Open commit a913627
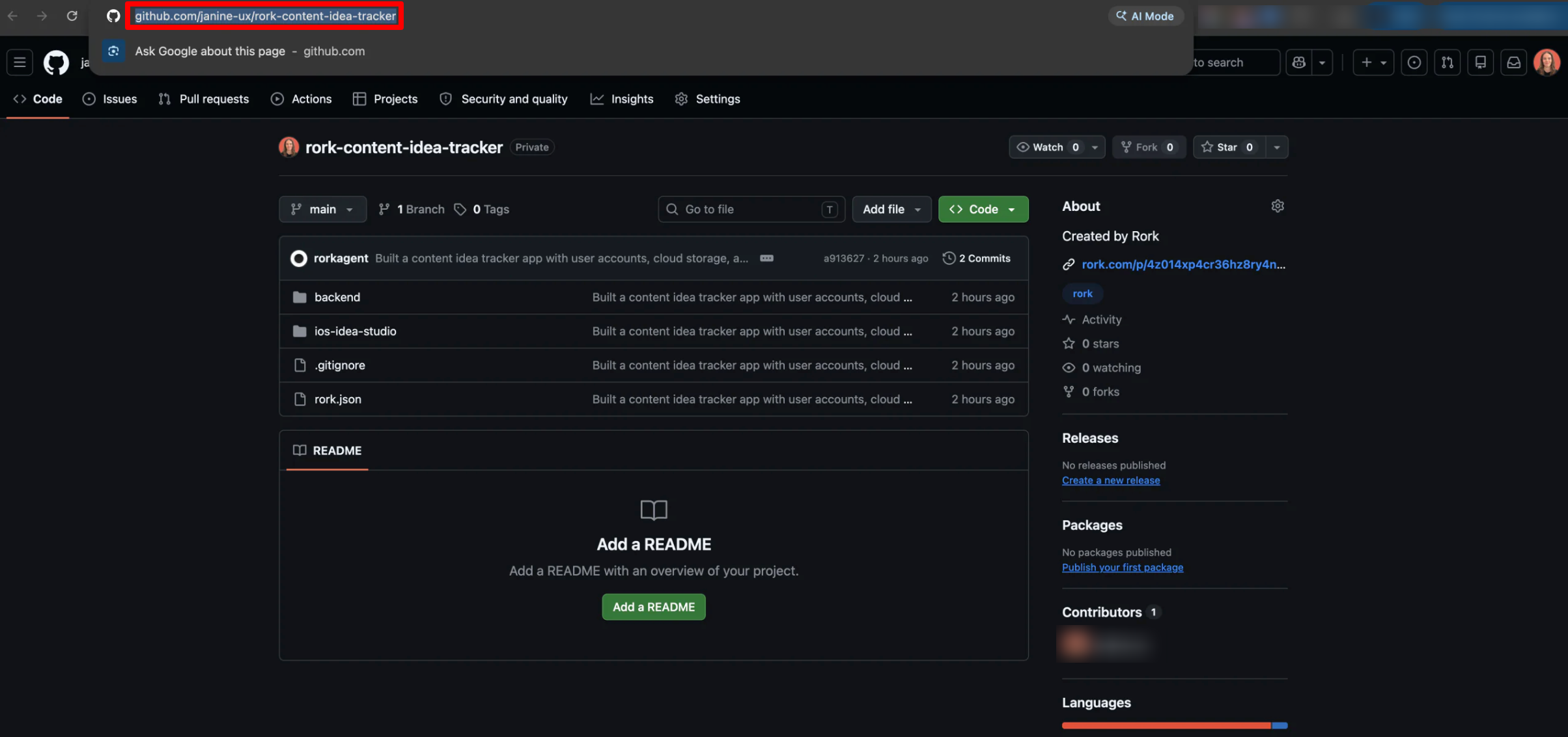The width and height of the screenshot is (1568, 737). point(843,258)
